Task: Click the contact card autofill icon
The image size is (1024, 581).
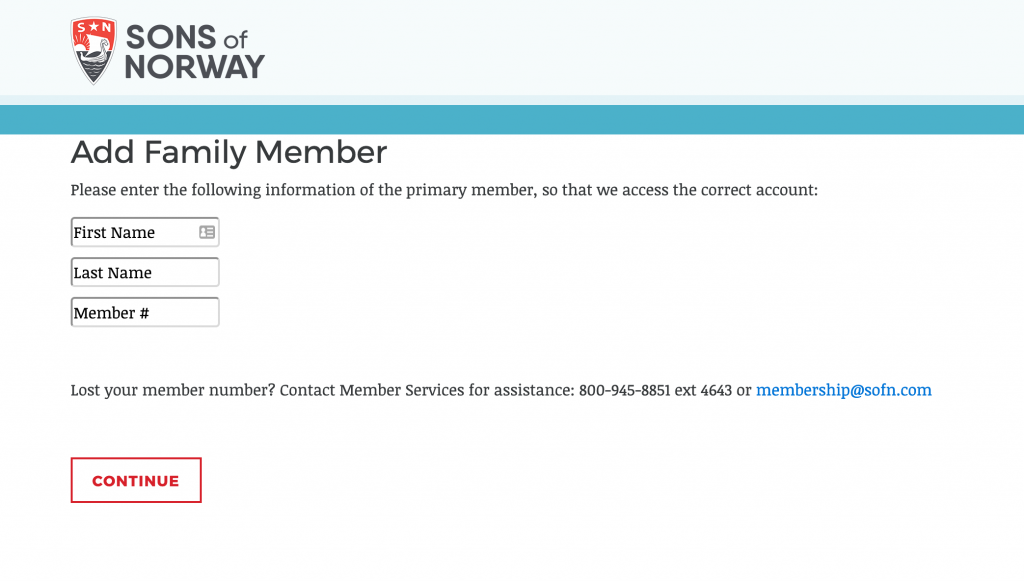Action: [207, 232]
